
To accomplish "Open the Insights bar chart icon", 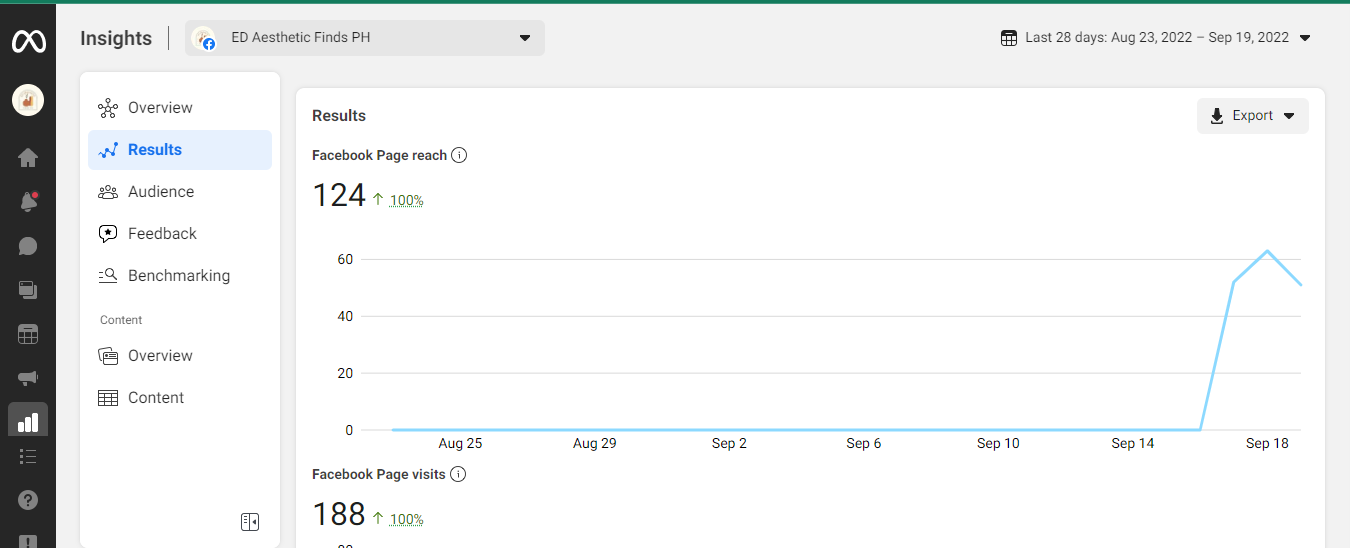I will pos(28,421).
